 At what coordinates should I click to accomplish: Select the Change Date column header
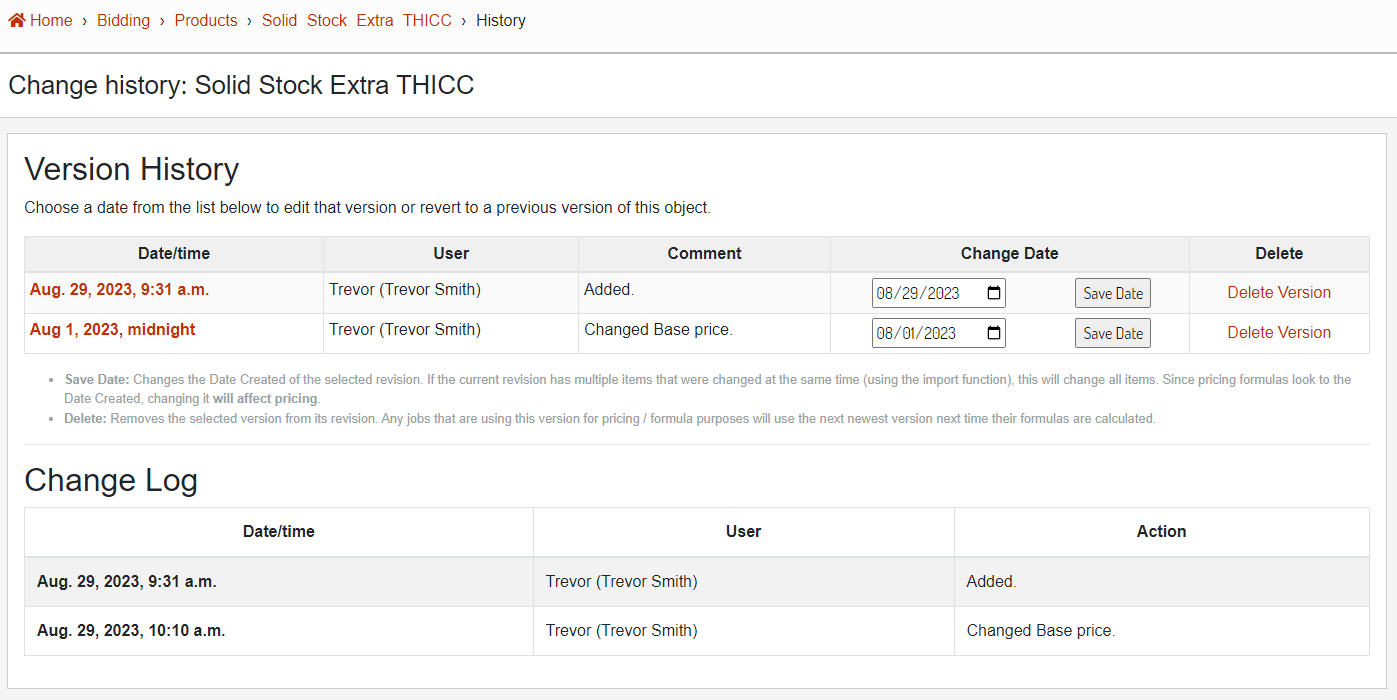coord(1009,254)
